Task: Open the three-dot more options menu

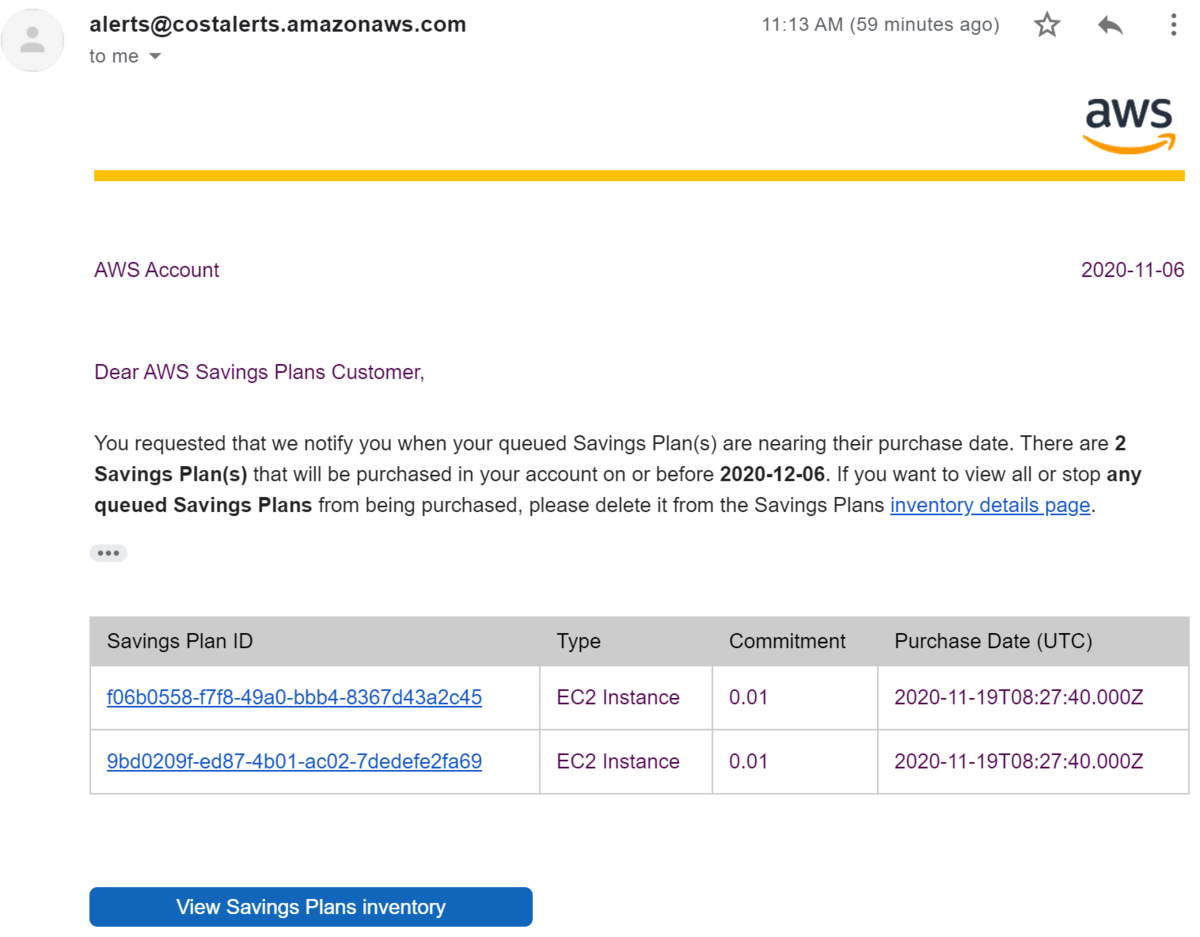Action: pyautogui.click(x=1173, y=25)
